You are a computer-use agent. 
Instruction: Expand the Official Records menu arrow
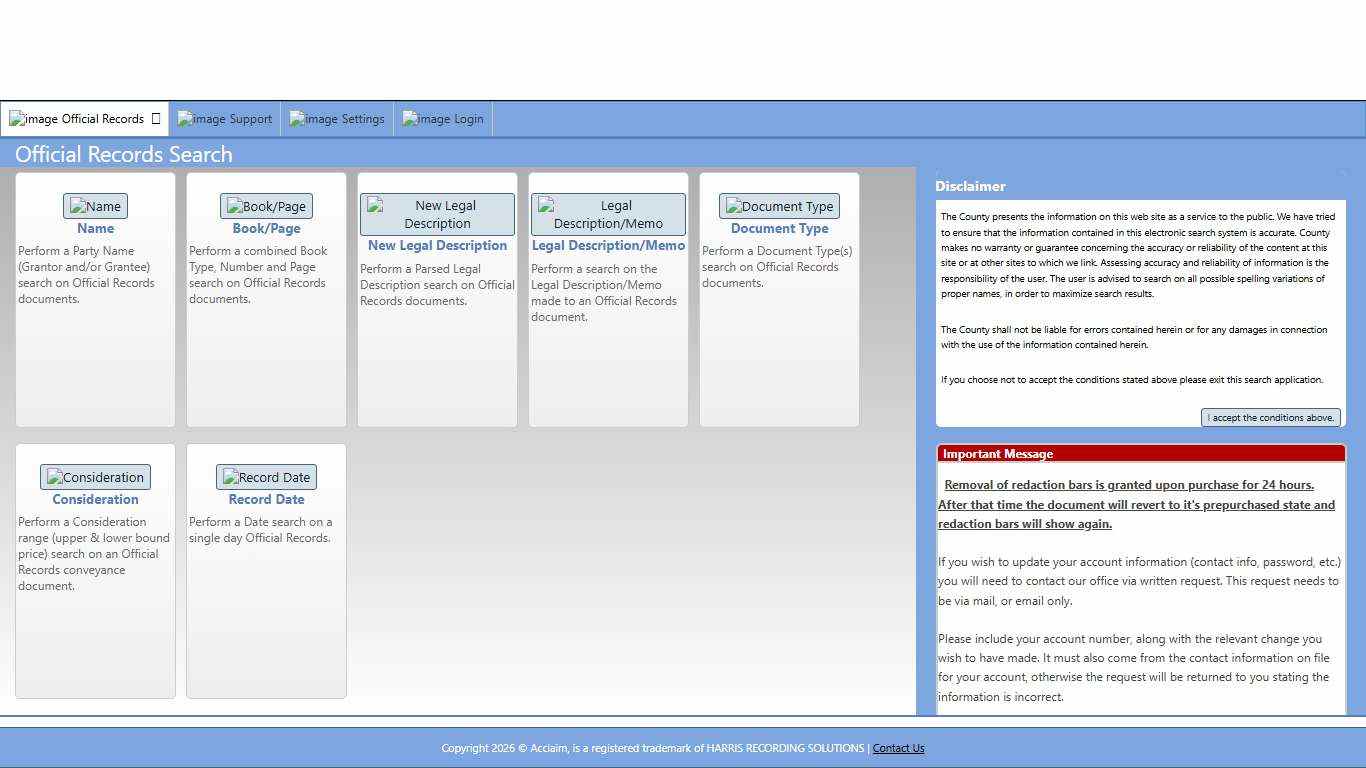[x=156, y=119]
